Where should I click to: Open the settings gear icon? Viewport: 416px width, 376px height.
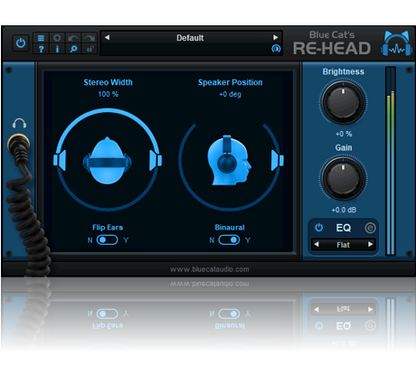57,38
